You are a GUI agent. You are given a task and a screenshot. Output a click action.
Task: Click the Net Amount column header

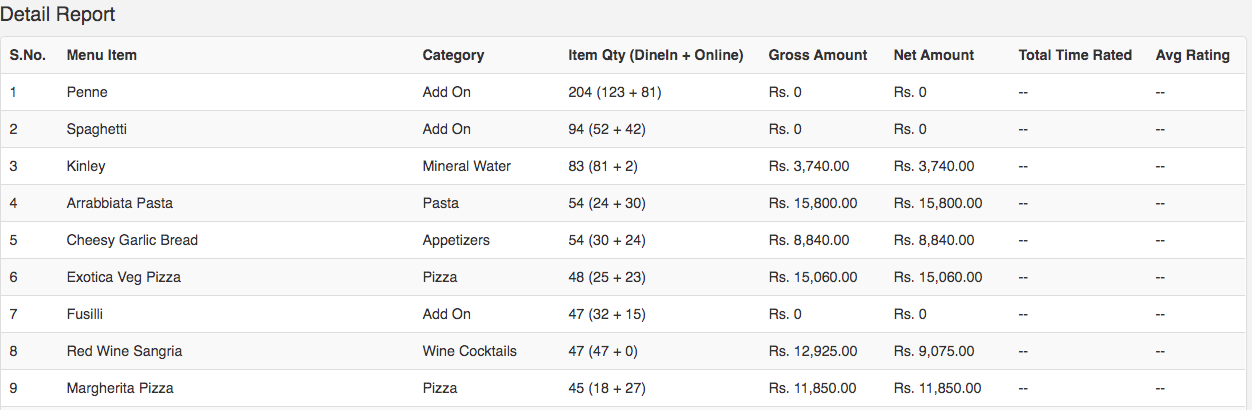[x=934, y=55]
